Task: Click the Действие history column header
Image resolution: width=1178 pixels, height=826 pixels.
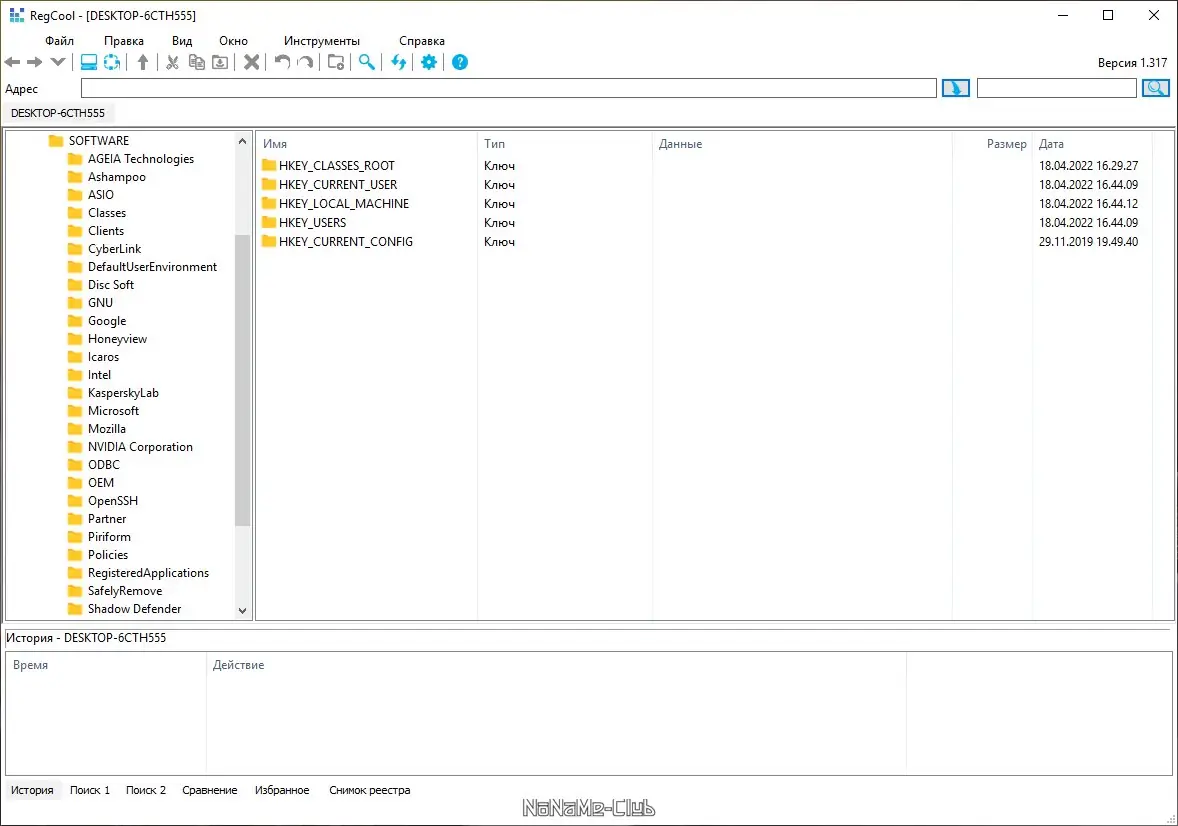Action: (x=556, y=664)
